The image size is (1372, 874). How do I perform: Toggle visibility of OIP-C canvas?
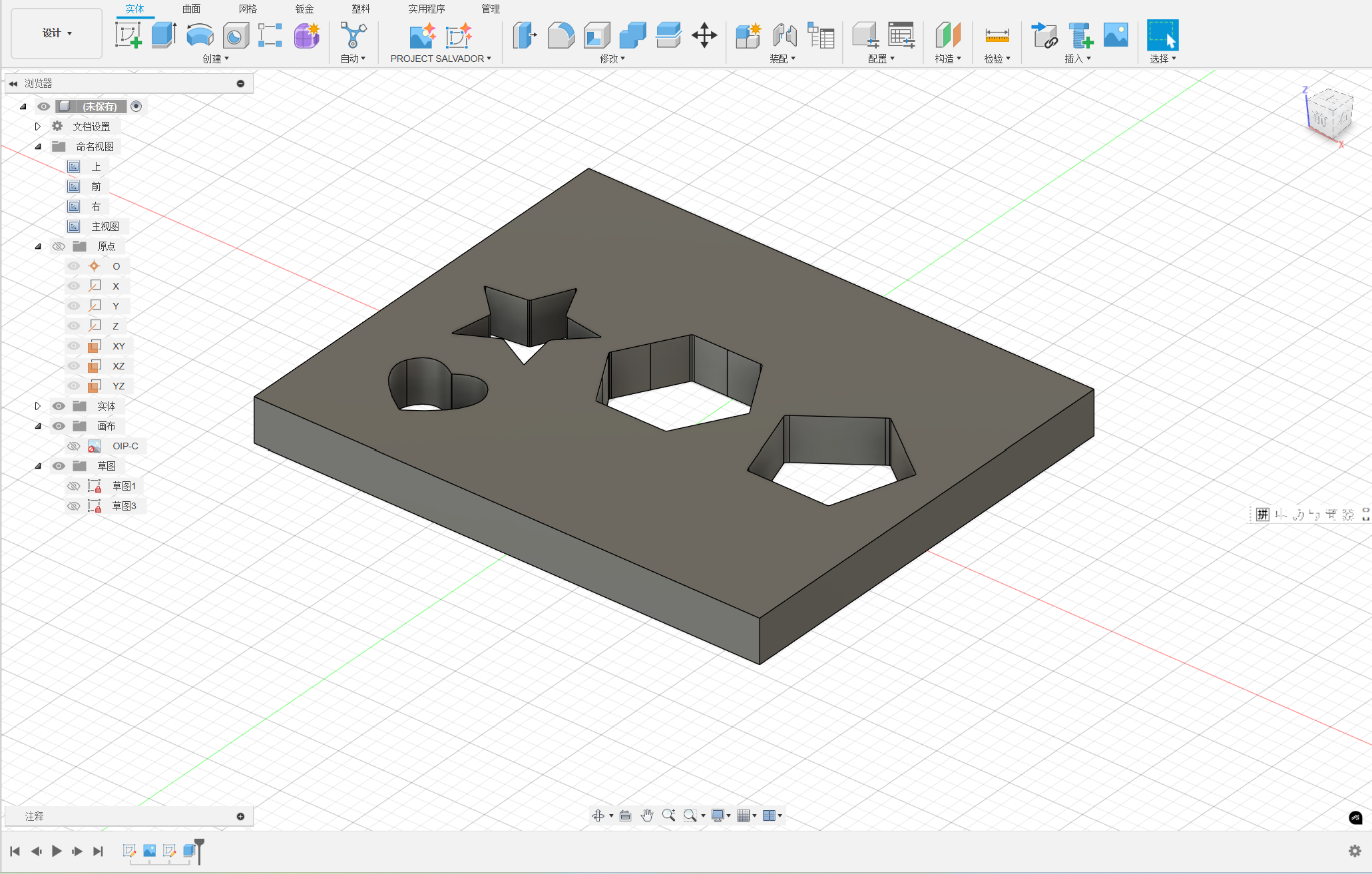pos(74,446)
